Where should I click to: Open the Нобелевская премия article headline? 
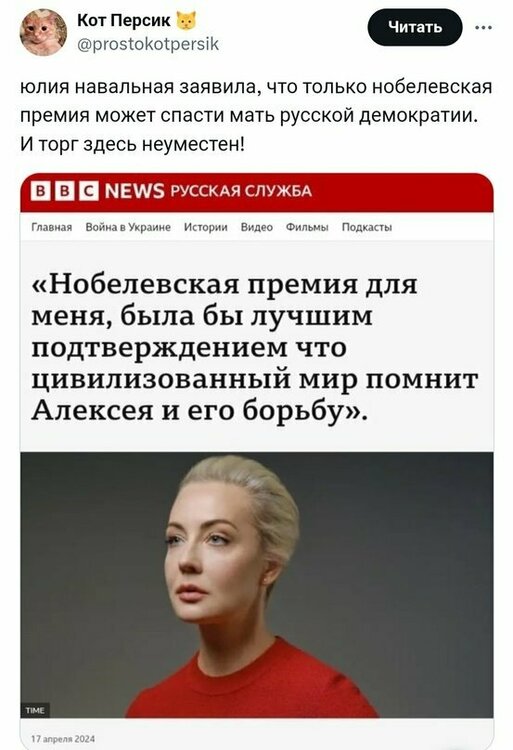click(254, 347)
